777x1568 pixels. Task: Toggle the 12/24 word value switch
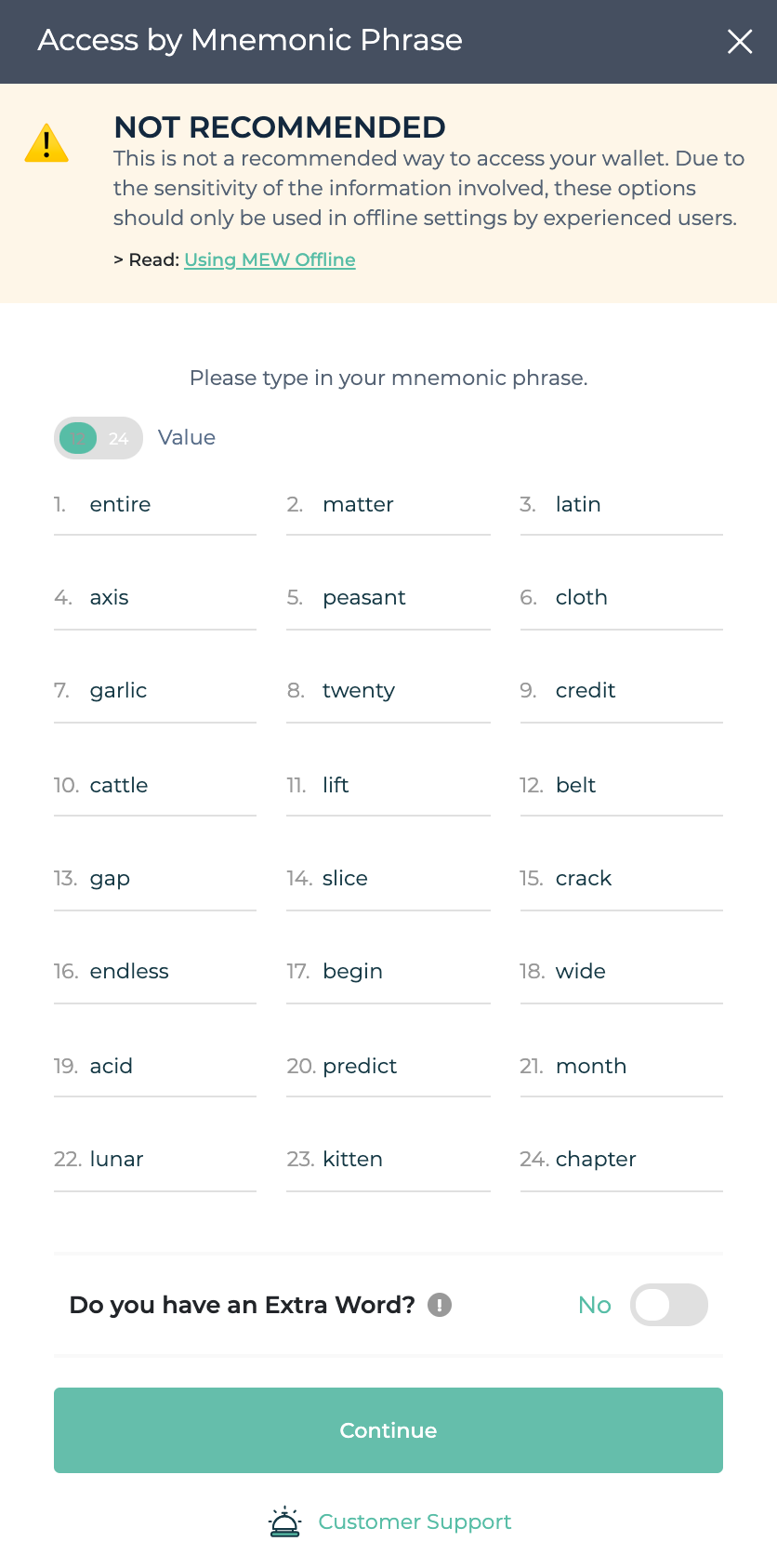[99, 438]
